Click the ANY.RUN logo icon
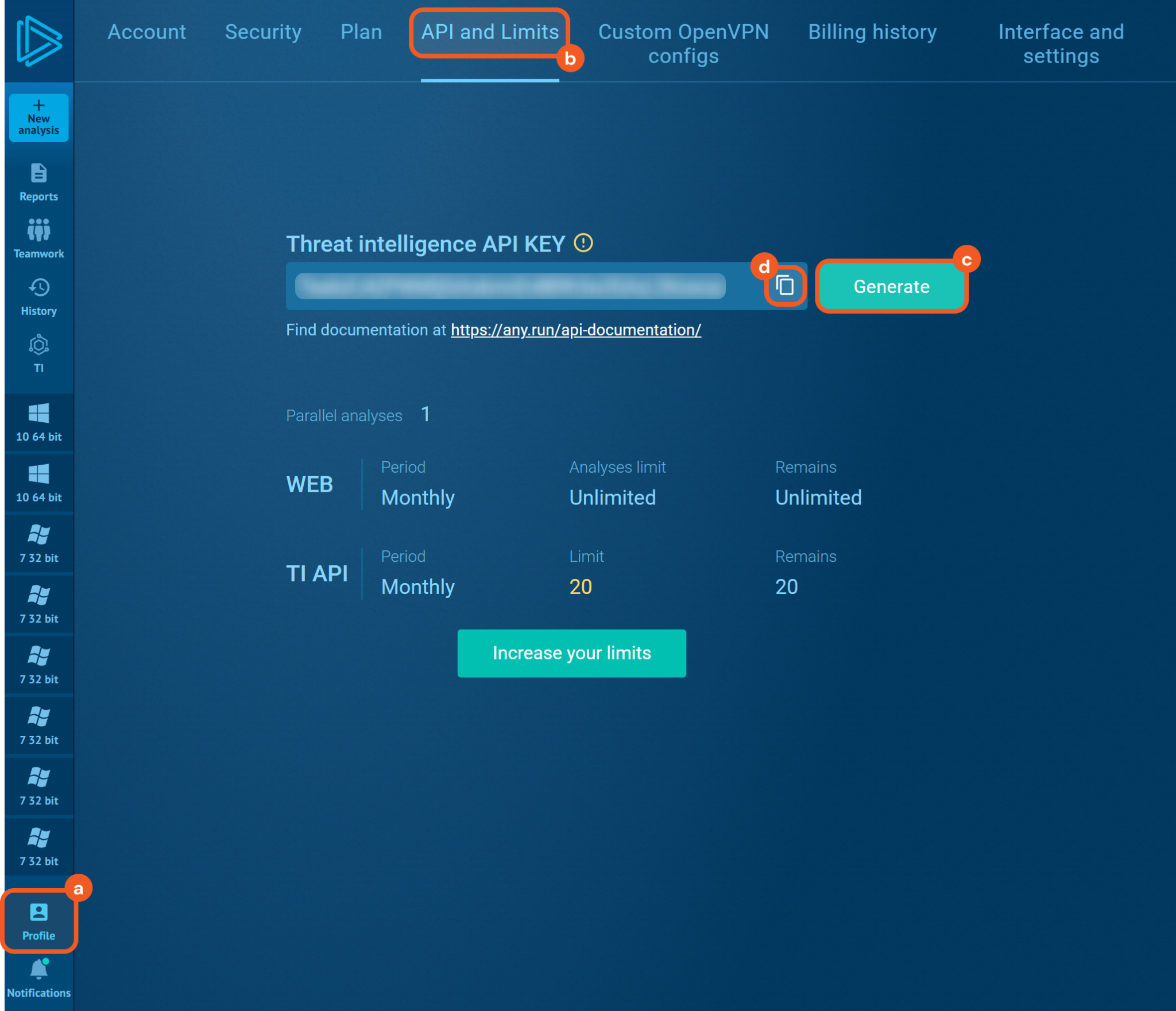 pos(39,41)
